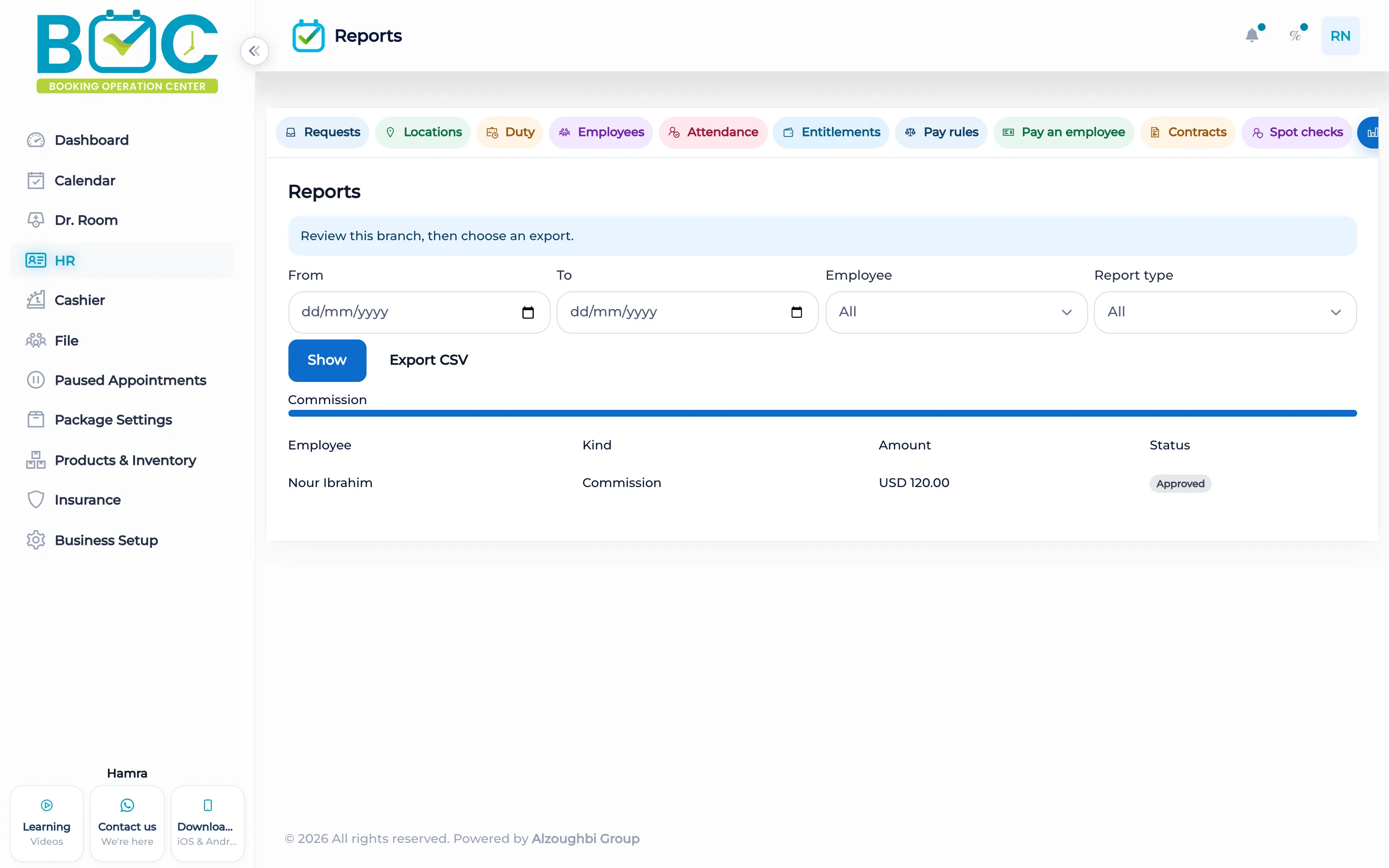
Task: Select the blue Reports chart tab
Action: pyautogui.click(x=1369, y=133)
